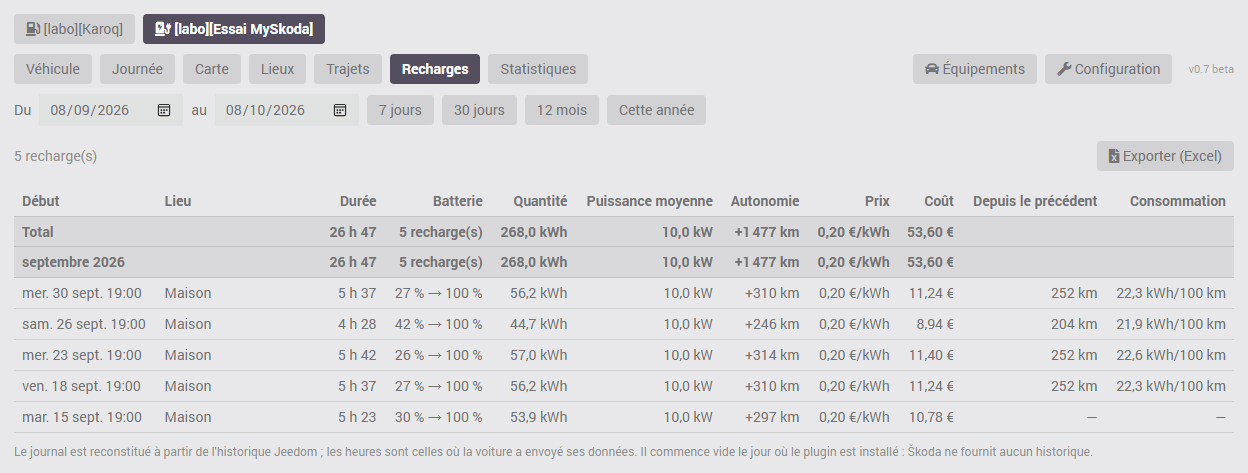Image resolution: width=1248 pixels, height=473 pixels.
Task: Click the 4 h 28 duration cell
Action: 357,324
